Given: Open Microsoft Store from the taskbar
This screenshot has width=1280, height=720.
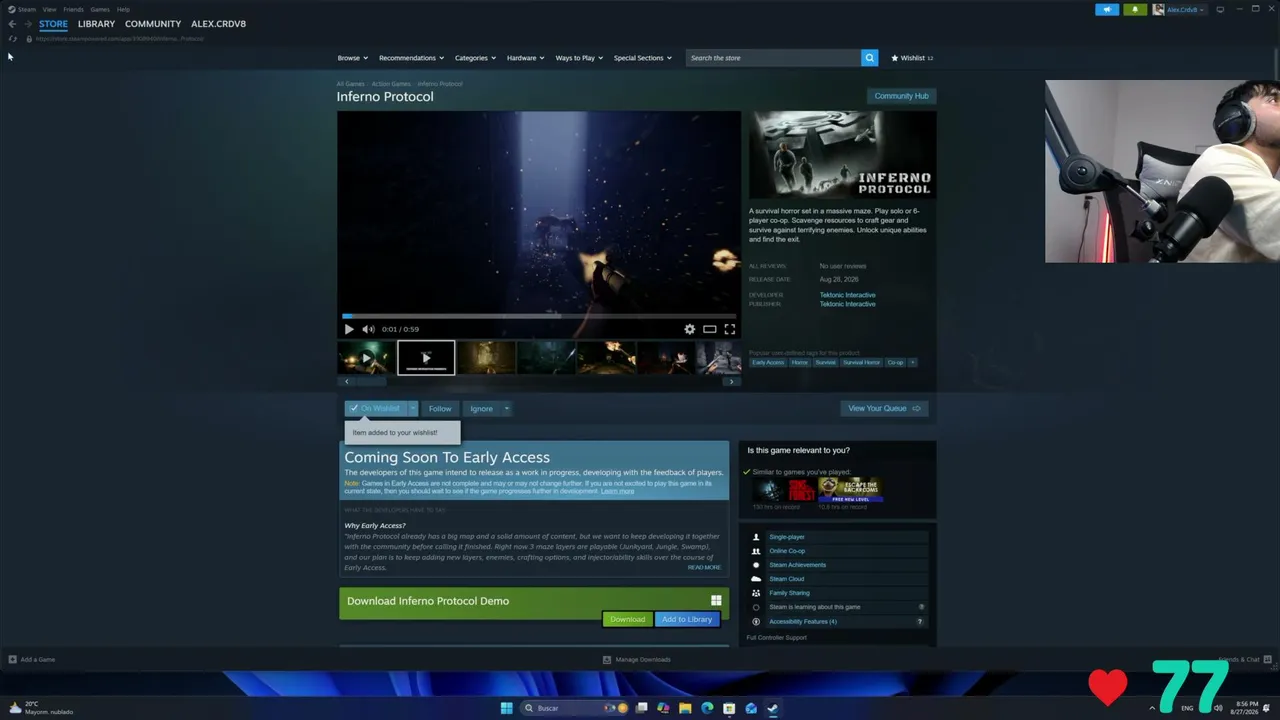Looking at the screenshot, I should 729,708.
